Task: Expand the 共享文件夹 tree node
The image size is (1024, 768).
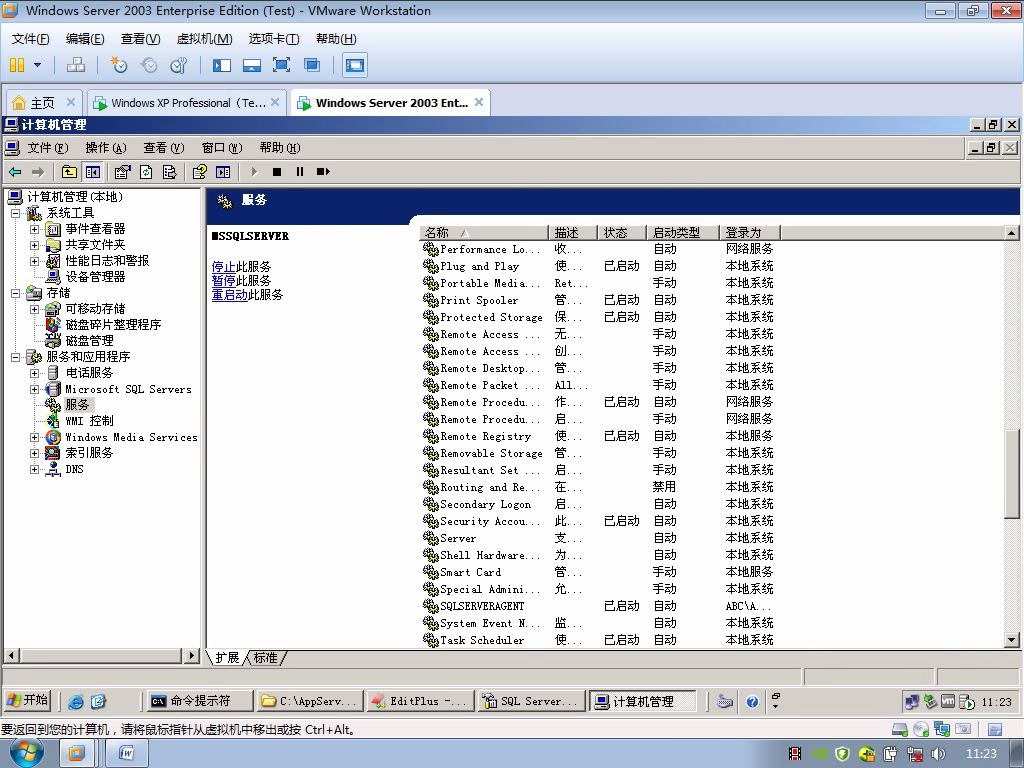Action: 34,245
